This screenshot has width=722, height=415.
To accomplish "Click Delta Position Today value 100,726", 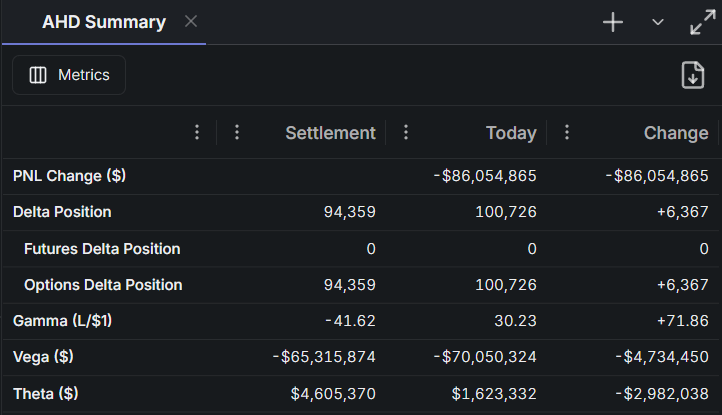I will 506,212.
